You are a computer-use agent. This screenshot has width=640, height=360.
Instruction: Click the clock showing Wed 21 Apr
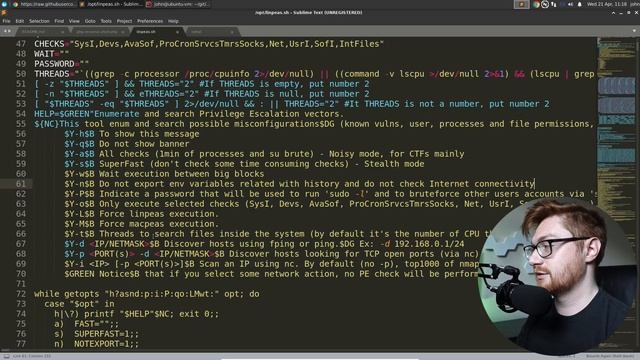pyautogui.click(x=607, y=4)
